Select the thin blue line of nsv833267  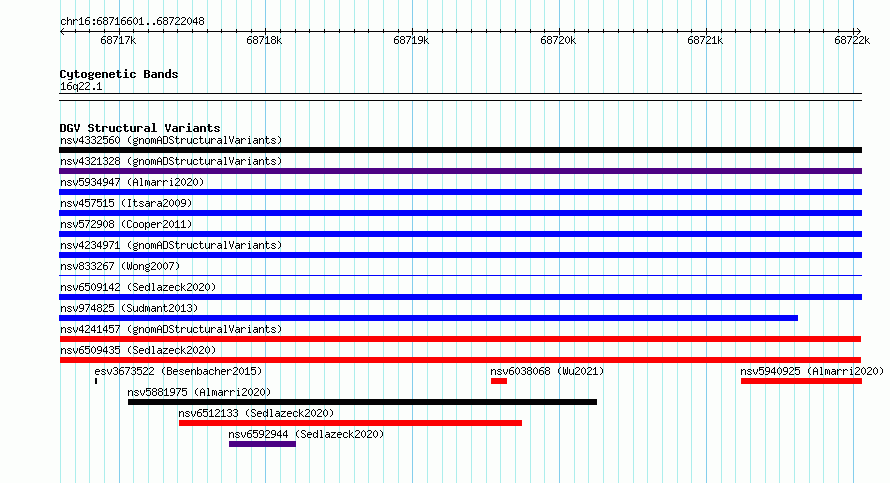[460, 276]
